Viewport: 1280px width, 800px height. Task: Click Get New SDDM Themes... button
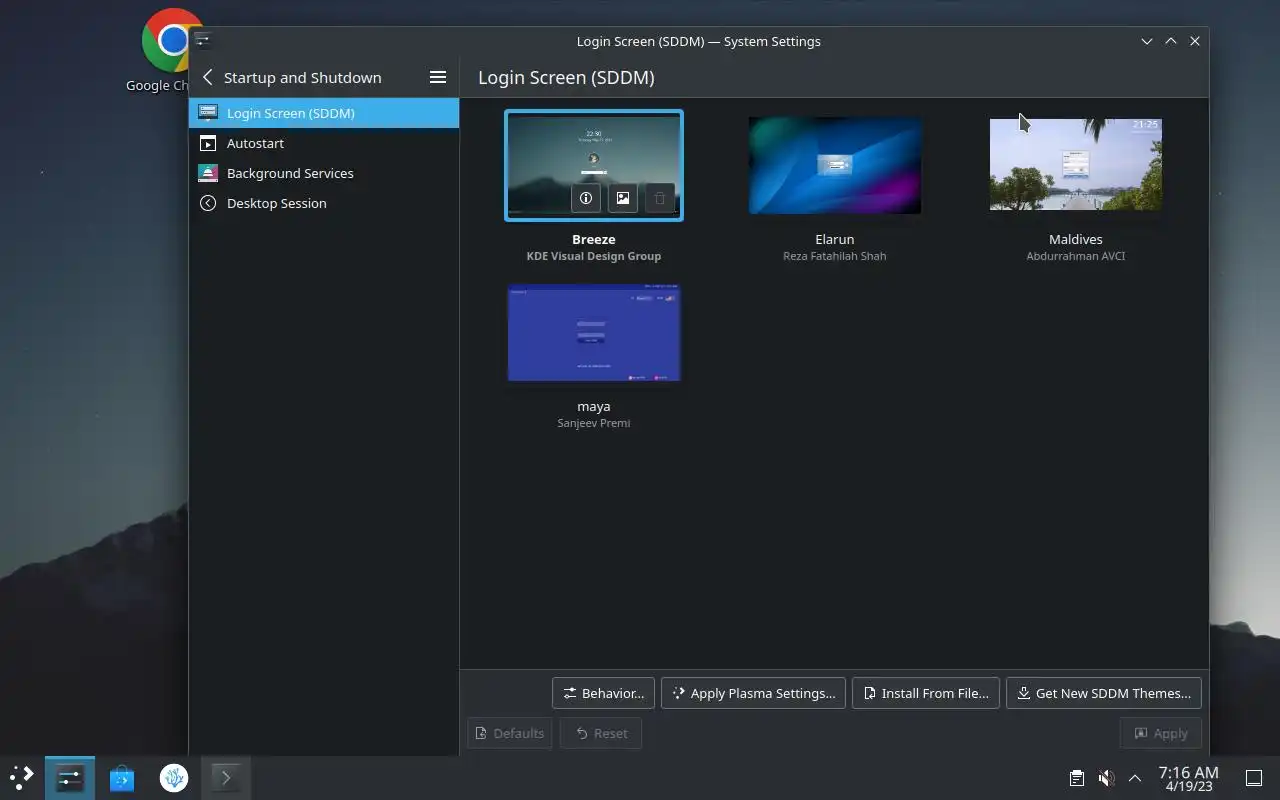pos(1103,693)
